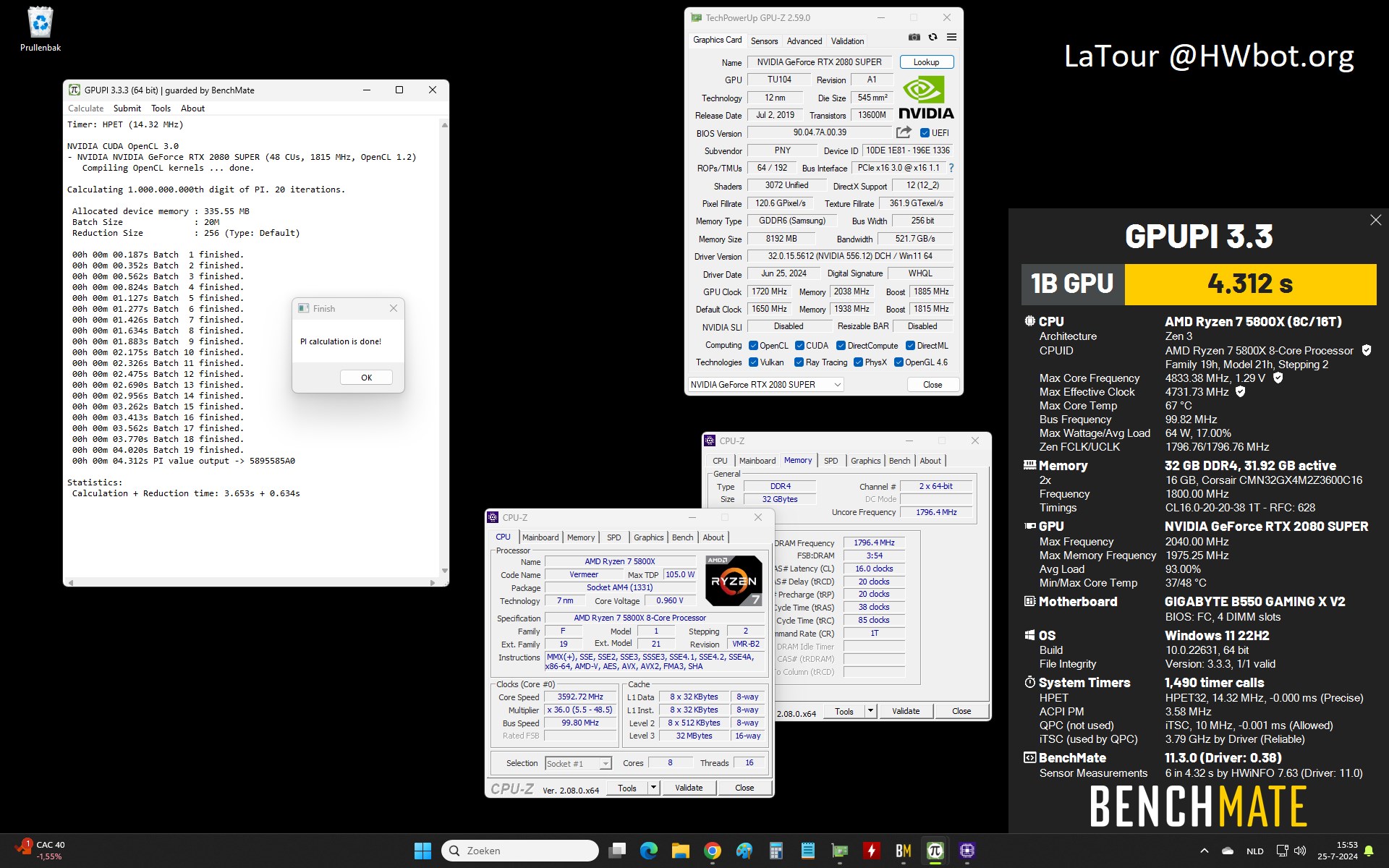Screen dimensions: 1389x868
Task: Expand Tools dropdown arrow in Memory CPU-Z window
Action: [x=870, y=711]
